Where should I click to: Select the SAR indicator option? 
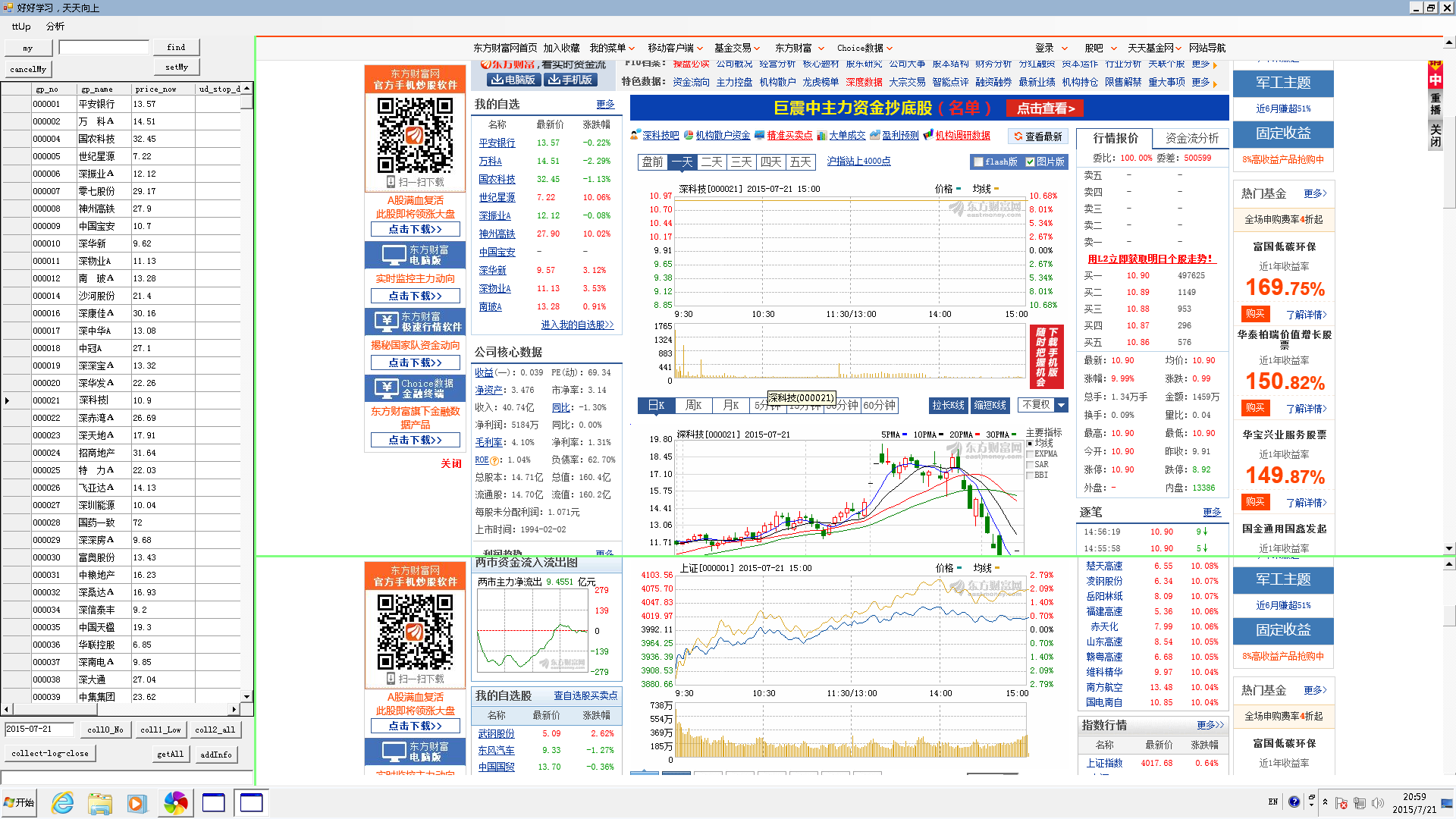pos(1030,464)
